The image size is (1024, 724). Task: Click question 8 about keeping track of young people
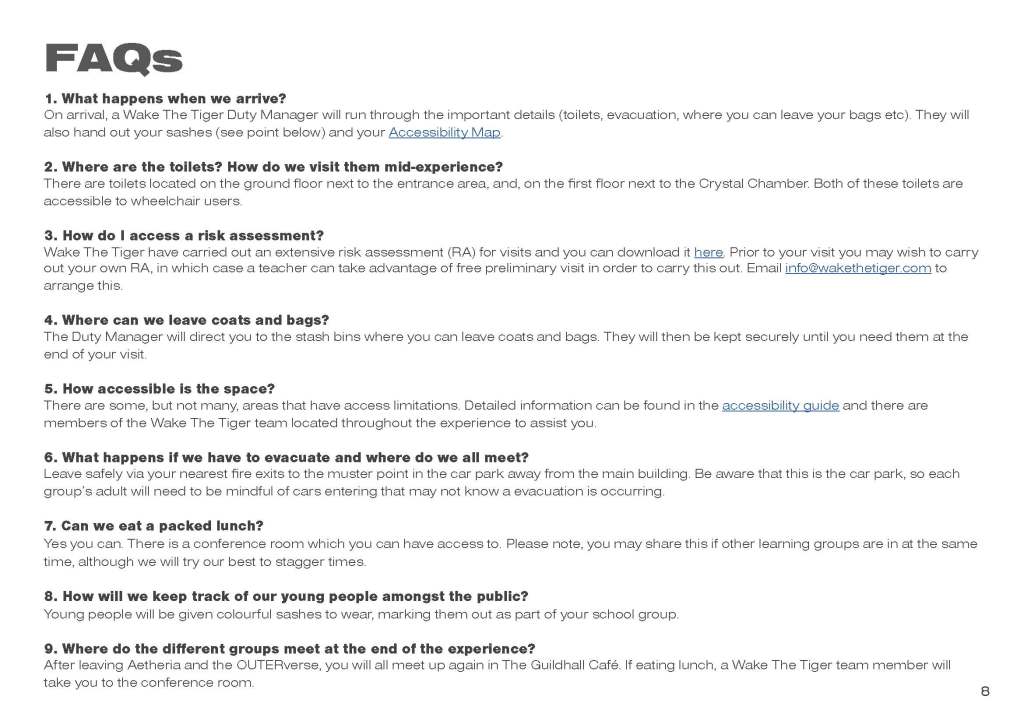point(286,597)
